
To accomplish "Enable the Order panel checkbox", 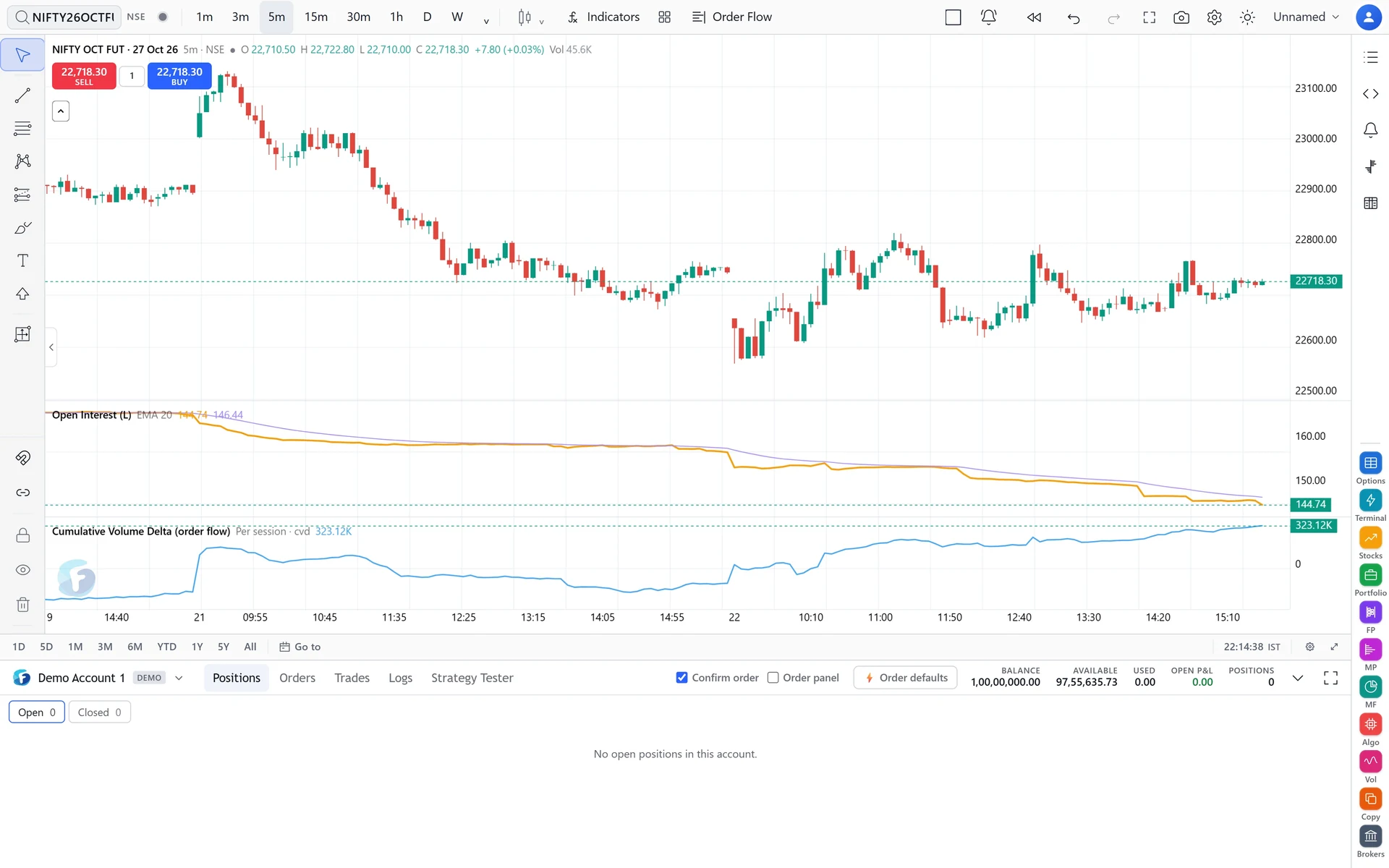I will pos(773,678).
